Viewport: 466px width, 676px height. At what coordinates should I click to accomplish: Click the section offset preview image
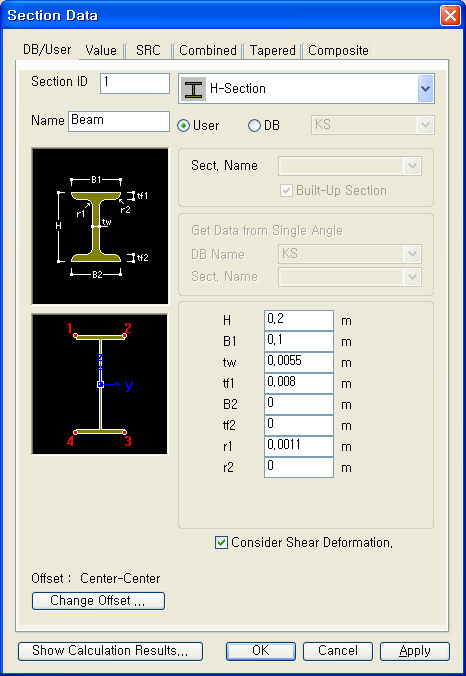[100, 384]
